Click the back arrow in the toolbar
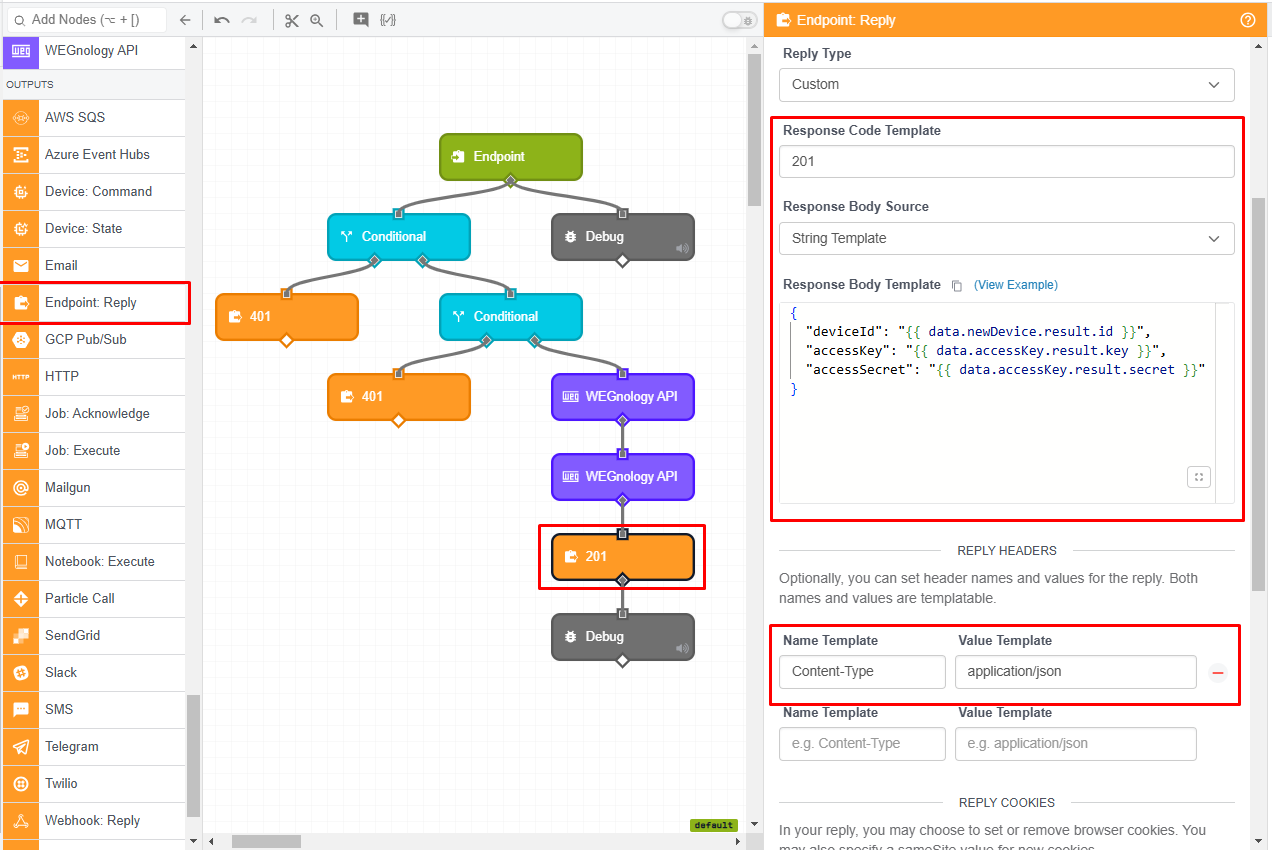The height and width of the screenshot is (850, 1272). pos(184,20)
